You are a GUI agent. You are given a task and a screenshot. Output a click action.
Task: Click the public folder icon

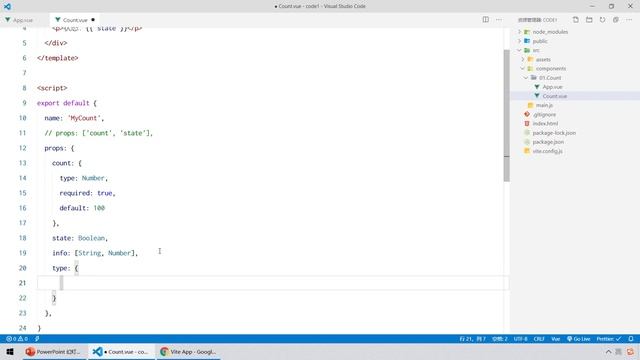[x=527, y=41]
